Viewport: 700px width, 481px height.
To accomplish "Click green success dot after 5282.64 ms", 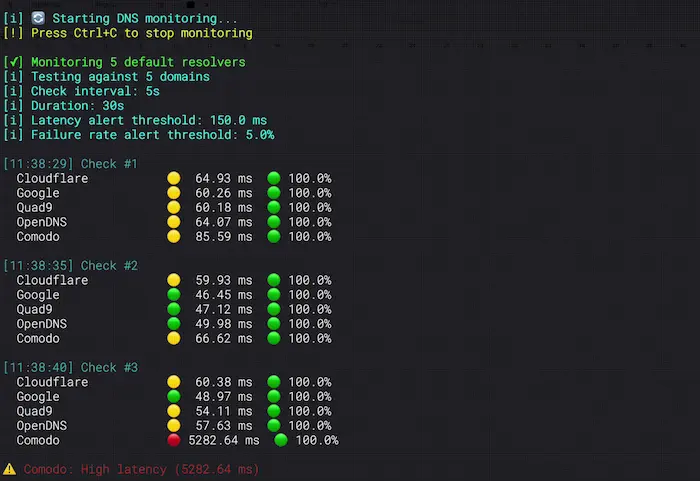I will pyautogui.click(x=281, y=440).
